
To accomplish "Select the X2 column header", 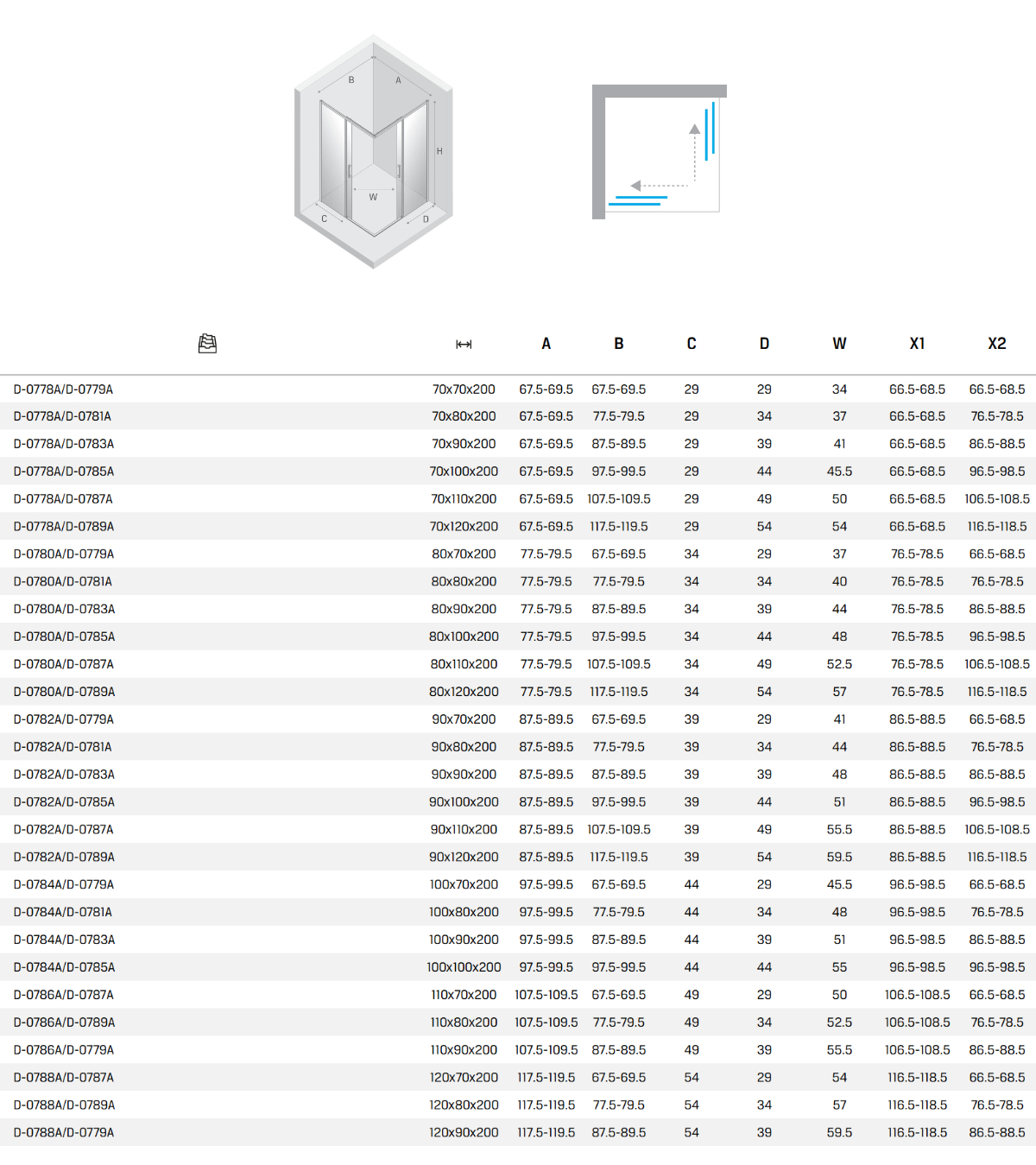I will [x=997, y=344].
